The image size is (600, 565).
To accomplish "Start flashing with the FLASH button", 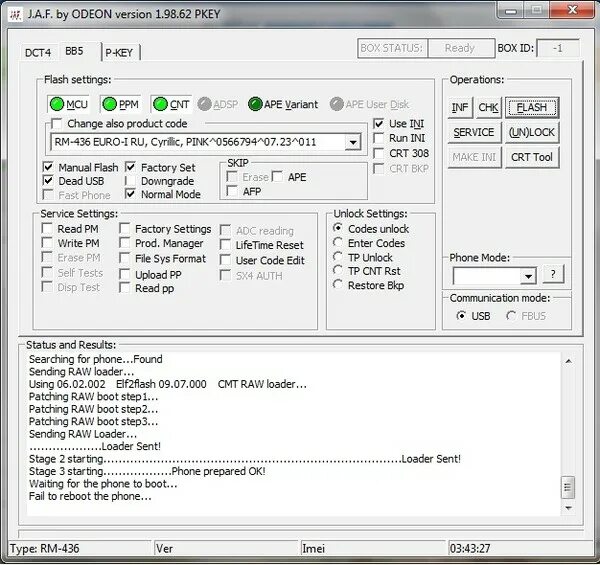I will click(532, 107).
